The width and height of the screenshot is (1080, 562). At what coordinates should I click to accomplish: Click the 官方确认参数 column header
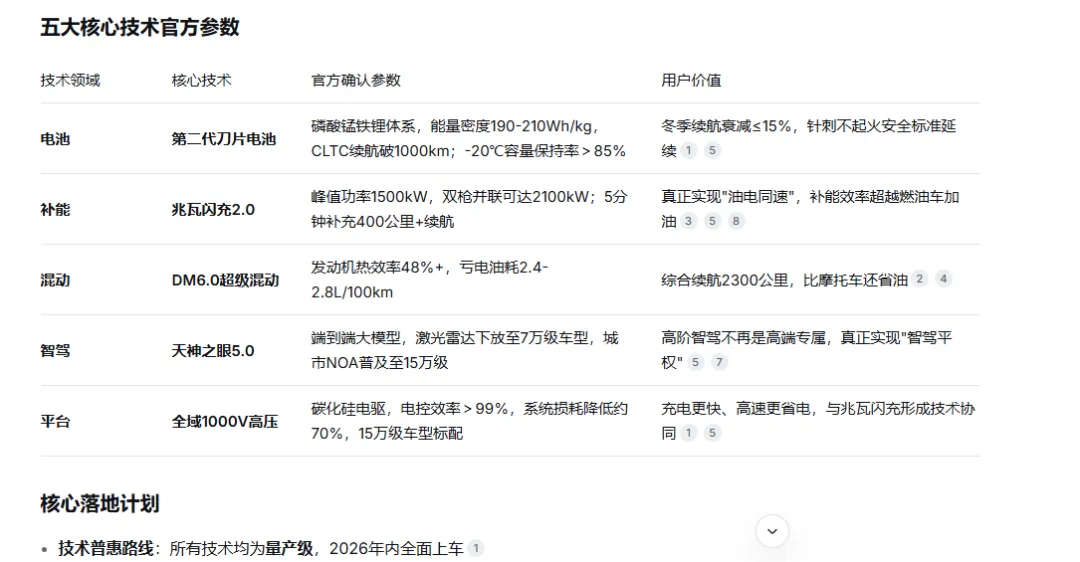click(355, 80)
